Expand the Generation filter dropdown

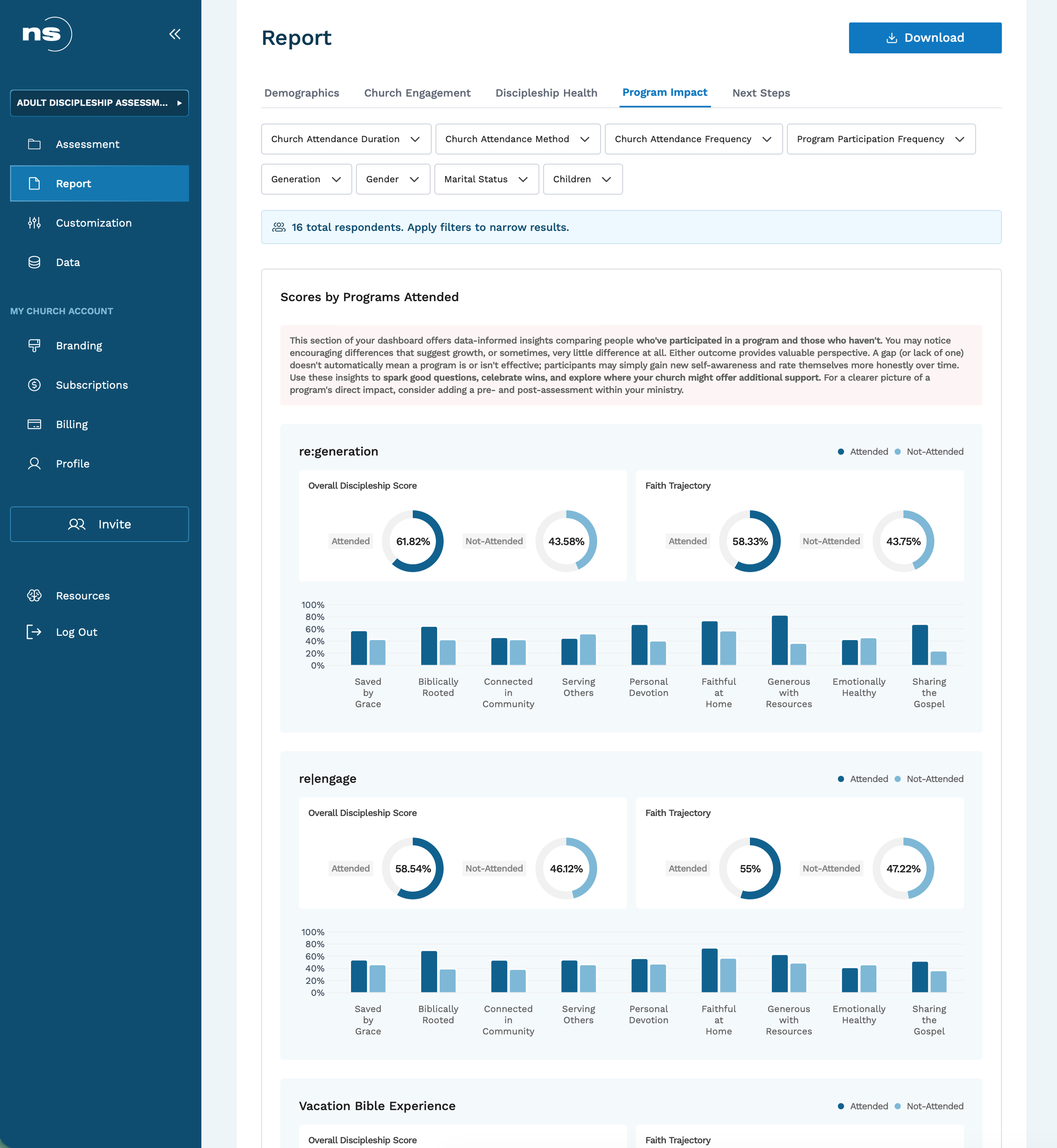[x=306, y=179]
